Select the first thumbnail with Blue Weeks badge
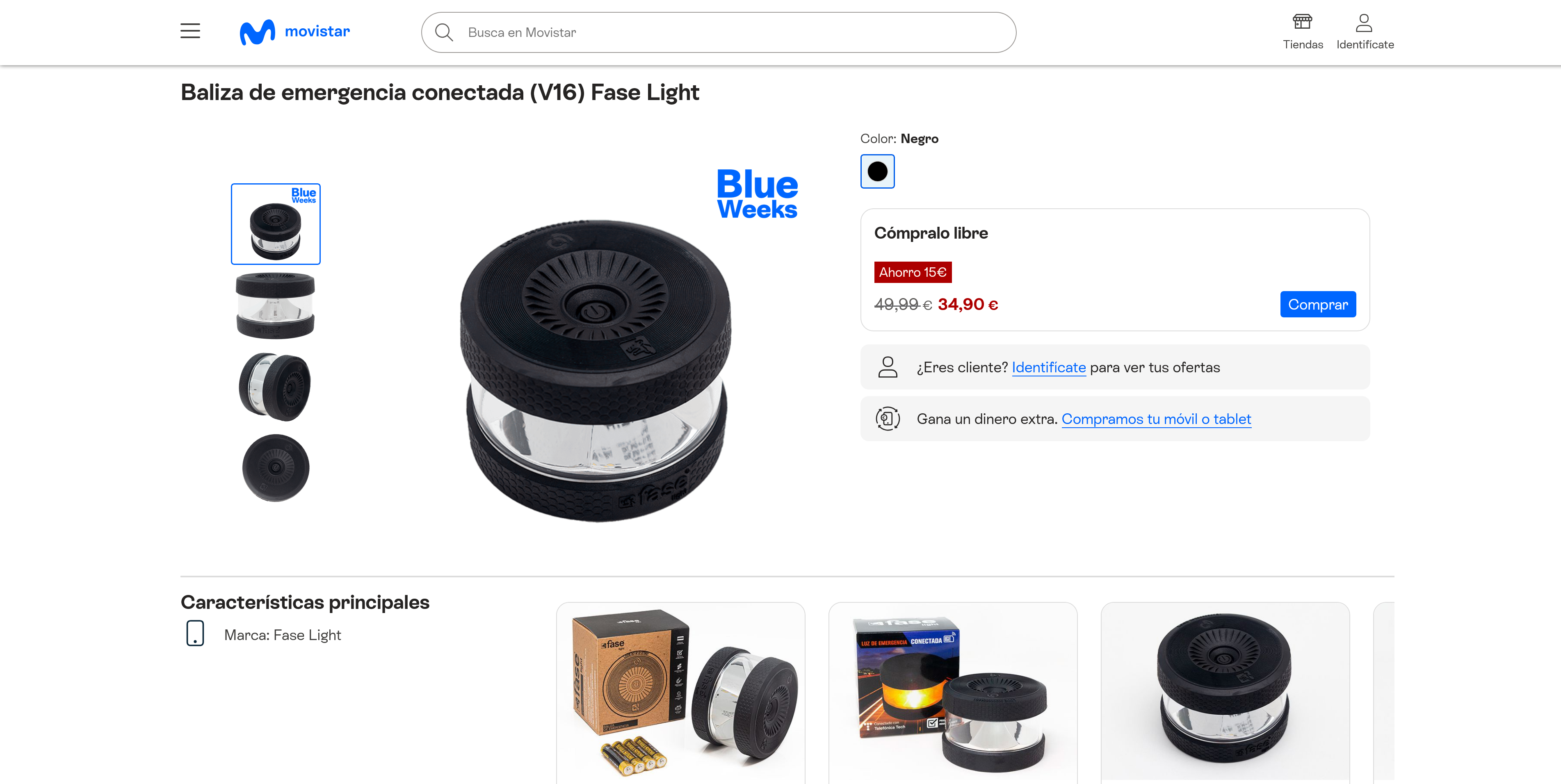 click(276, 224)
